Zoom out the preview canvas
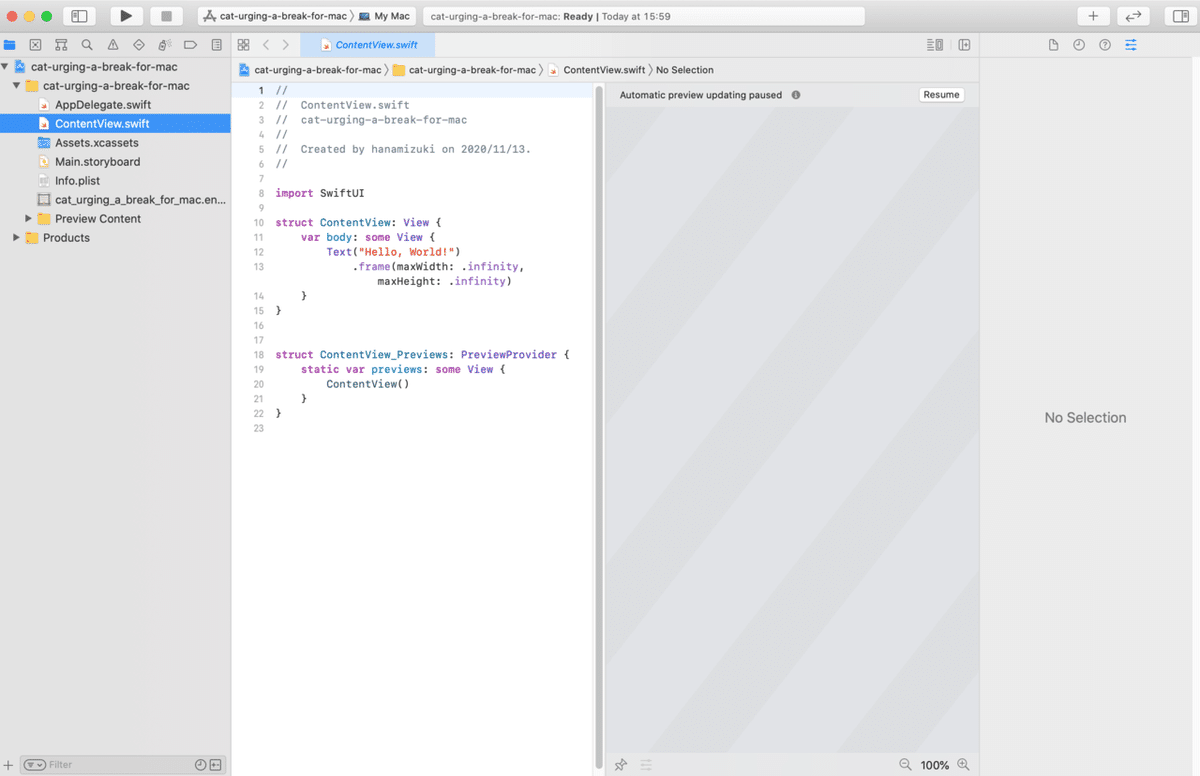The image size is (1200, 776). pyautogui.click(x=905, y=765)
